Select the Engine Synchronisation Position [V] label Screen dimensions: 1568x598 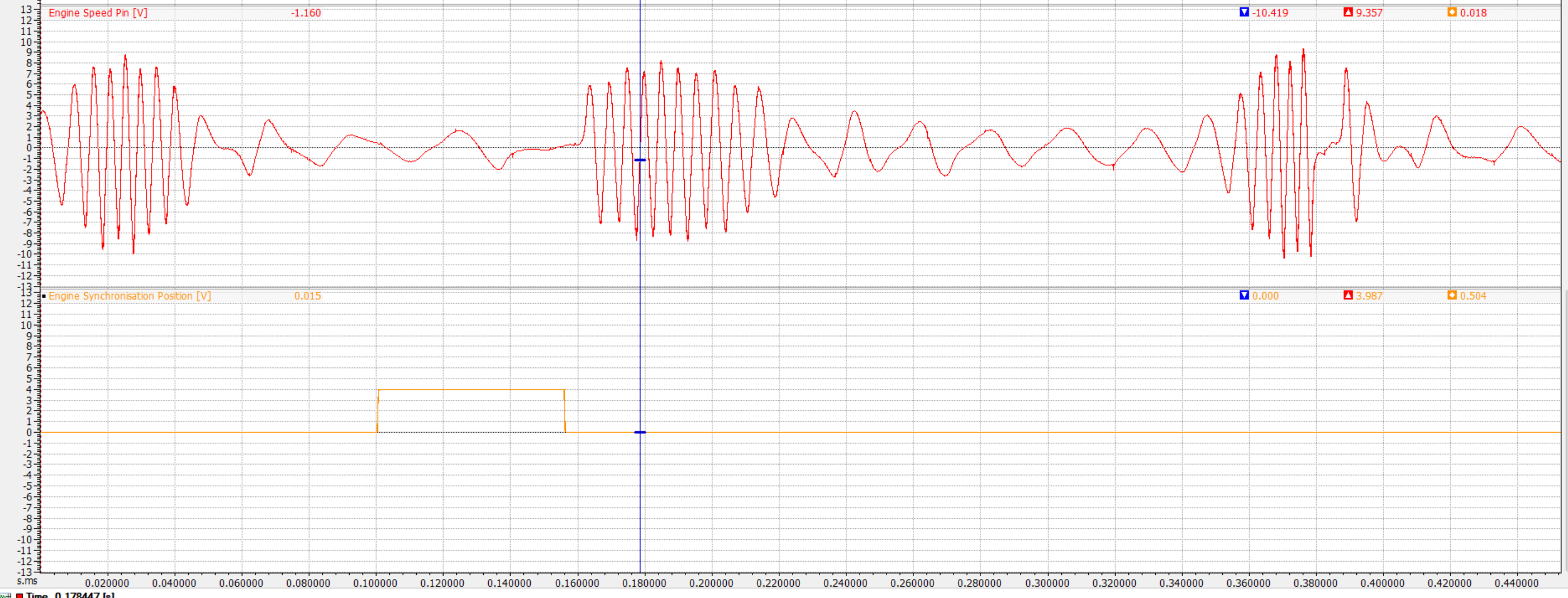tap(130, 296)
